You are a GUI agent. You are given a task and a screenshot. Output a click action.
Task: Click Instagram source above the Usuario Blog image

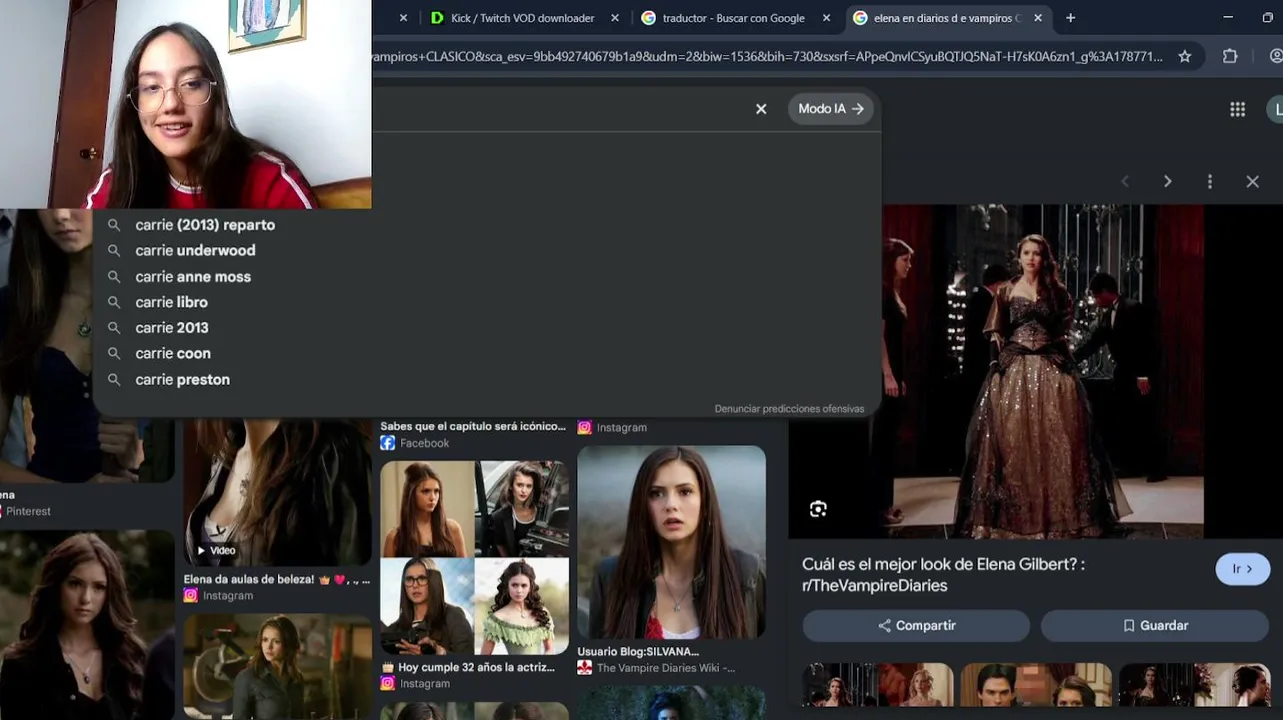[622, 428]
